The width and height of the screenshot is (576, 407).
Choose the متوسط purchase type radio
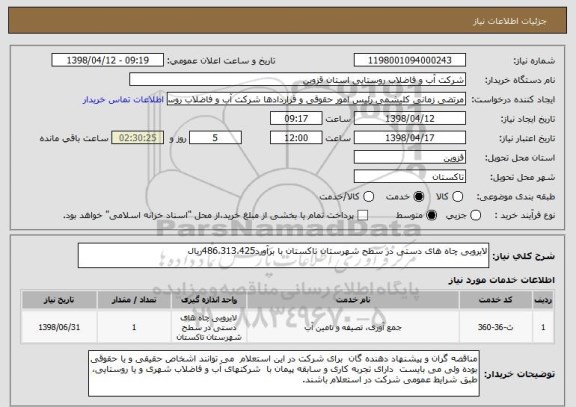click(432, 216)
